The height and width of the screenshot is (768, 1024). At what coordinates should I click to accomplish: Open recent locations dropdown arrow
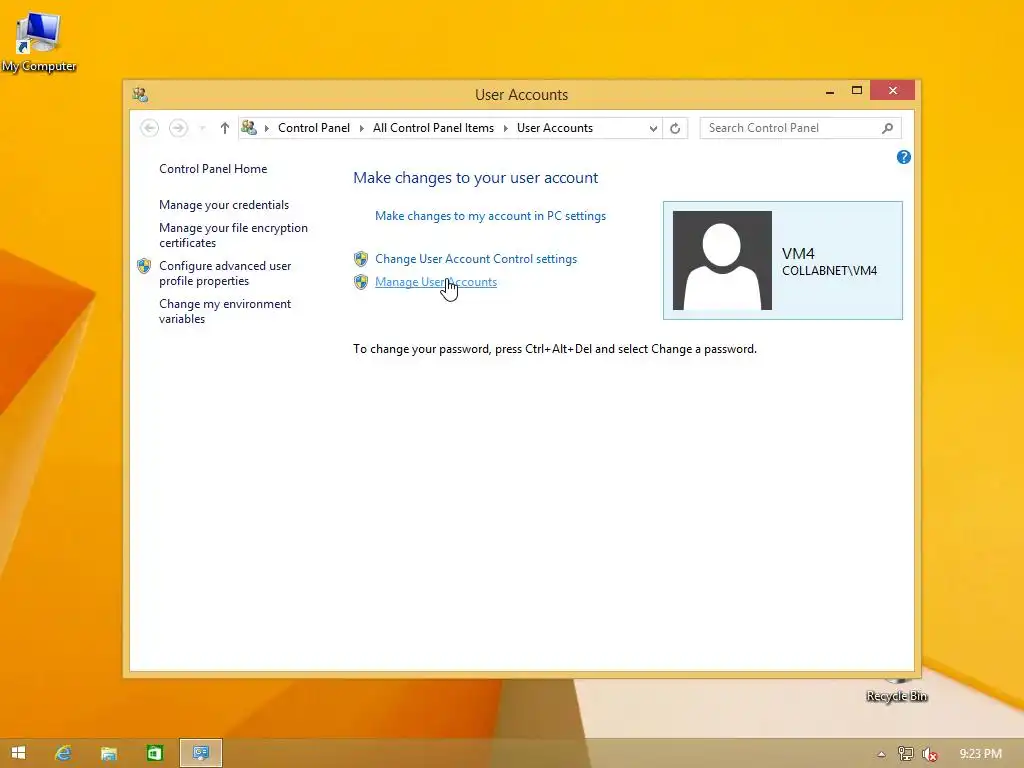[x=202, y=128]
